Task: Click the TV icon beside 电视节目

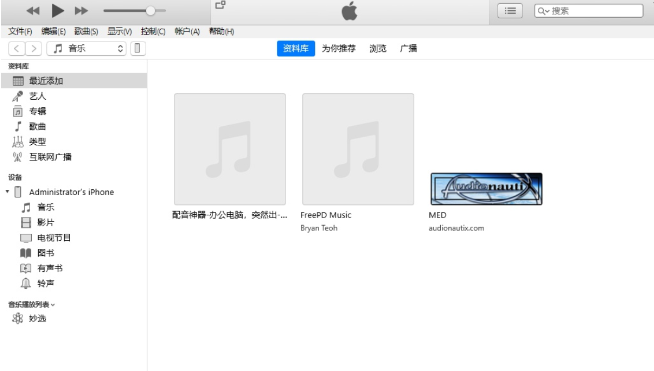Action: pyautogui.click(x=26, y=238)
